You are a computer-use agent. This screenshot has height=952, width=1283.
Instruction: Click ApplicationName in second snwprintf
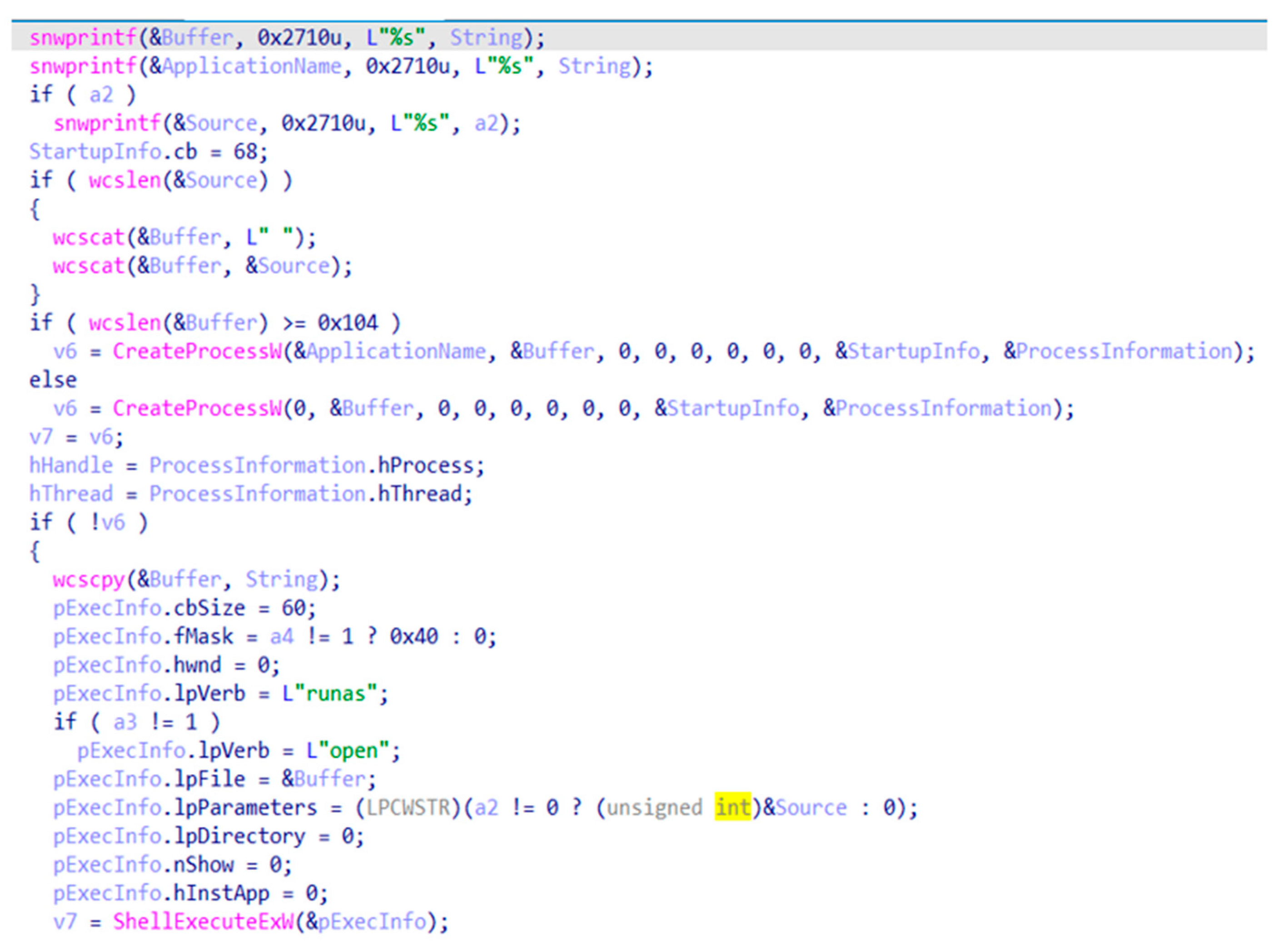tap(252, 66)
